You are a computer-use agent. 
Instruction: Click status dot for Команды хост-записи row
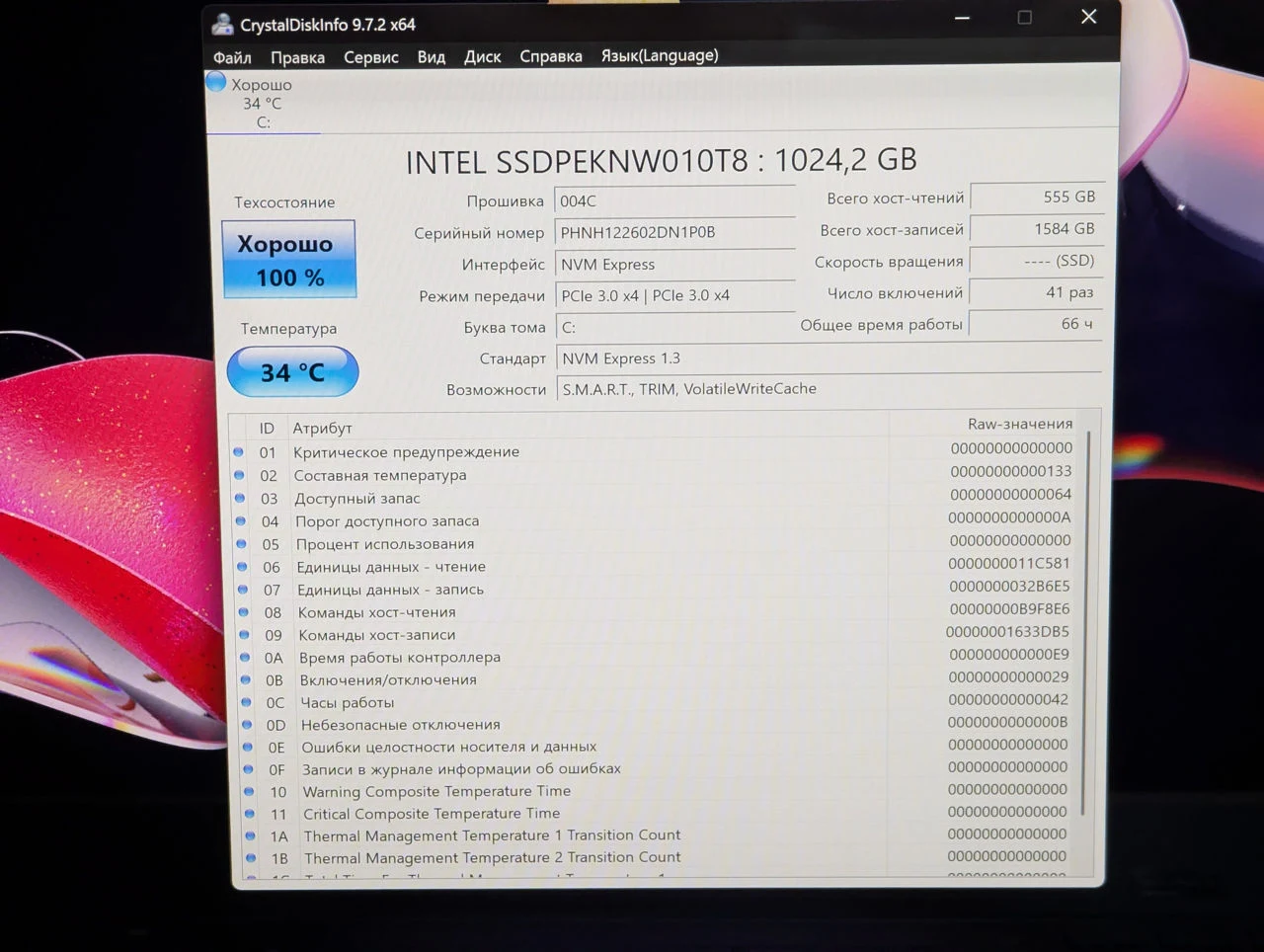(245, 635)
